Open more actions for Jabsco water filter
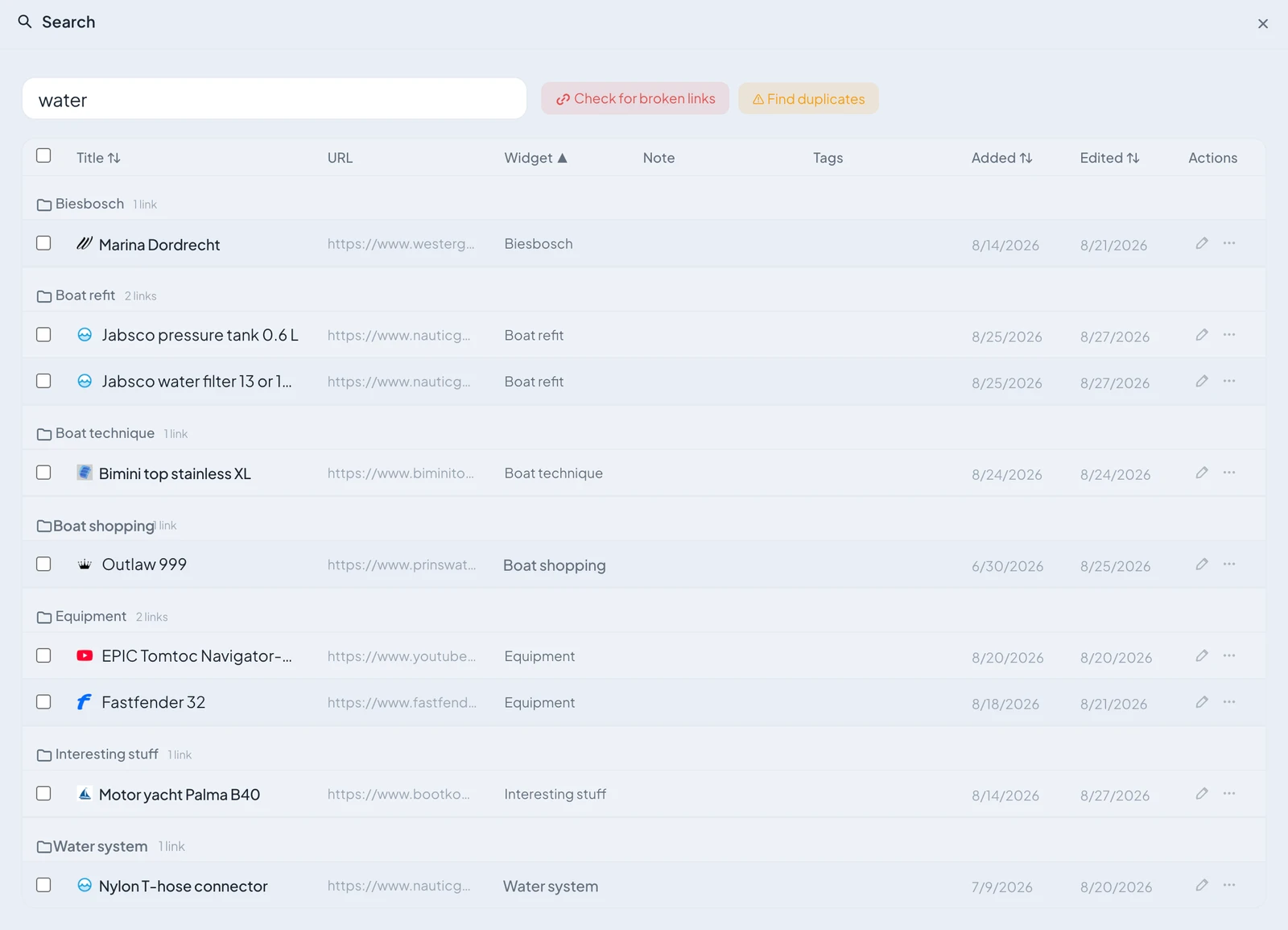 tap(1229, 381)
